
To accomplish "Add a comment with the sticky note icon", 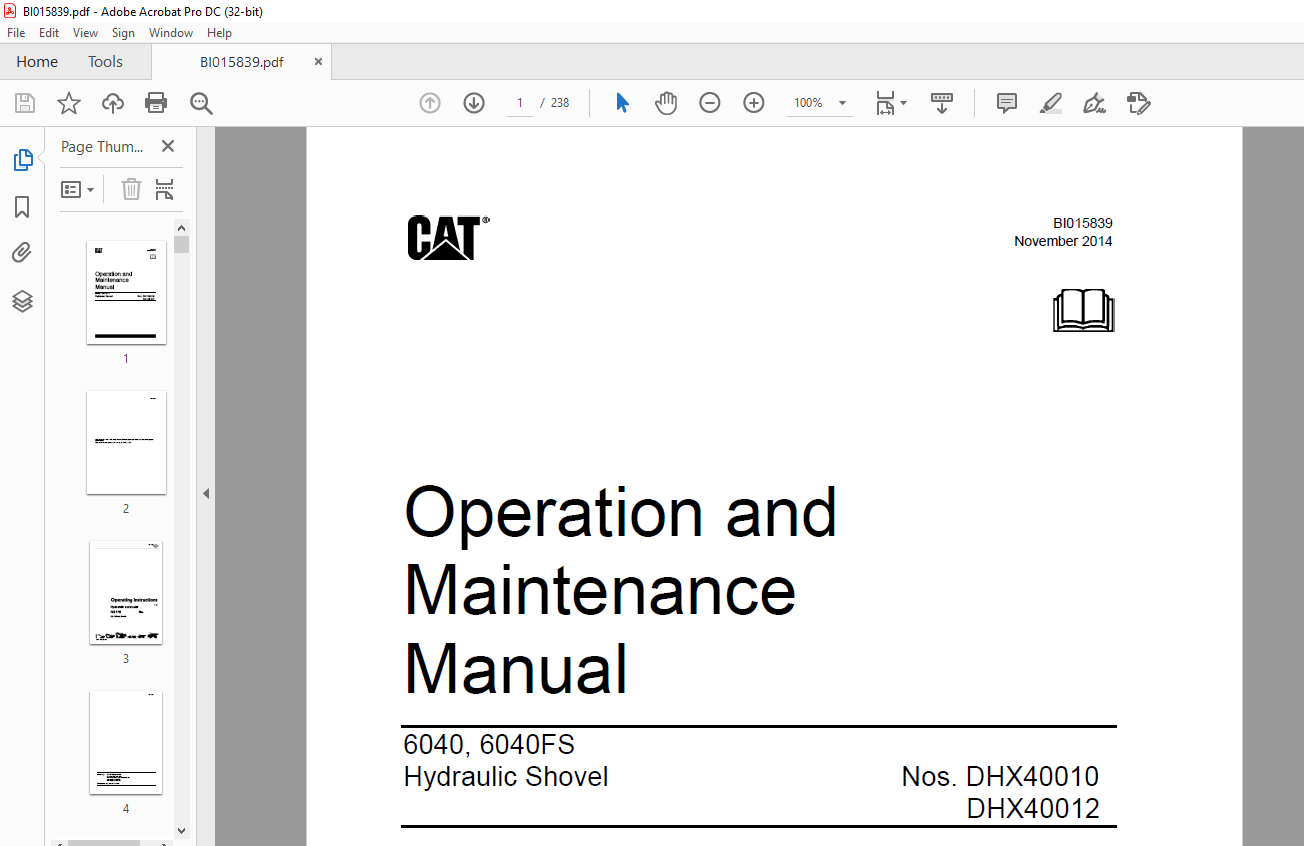I will pyautogui.click(x=1007, y=103).
